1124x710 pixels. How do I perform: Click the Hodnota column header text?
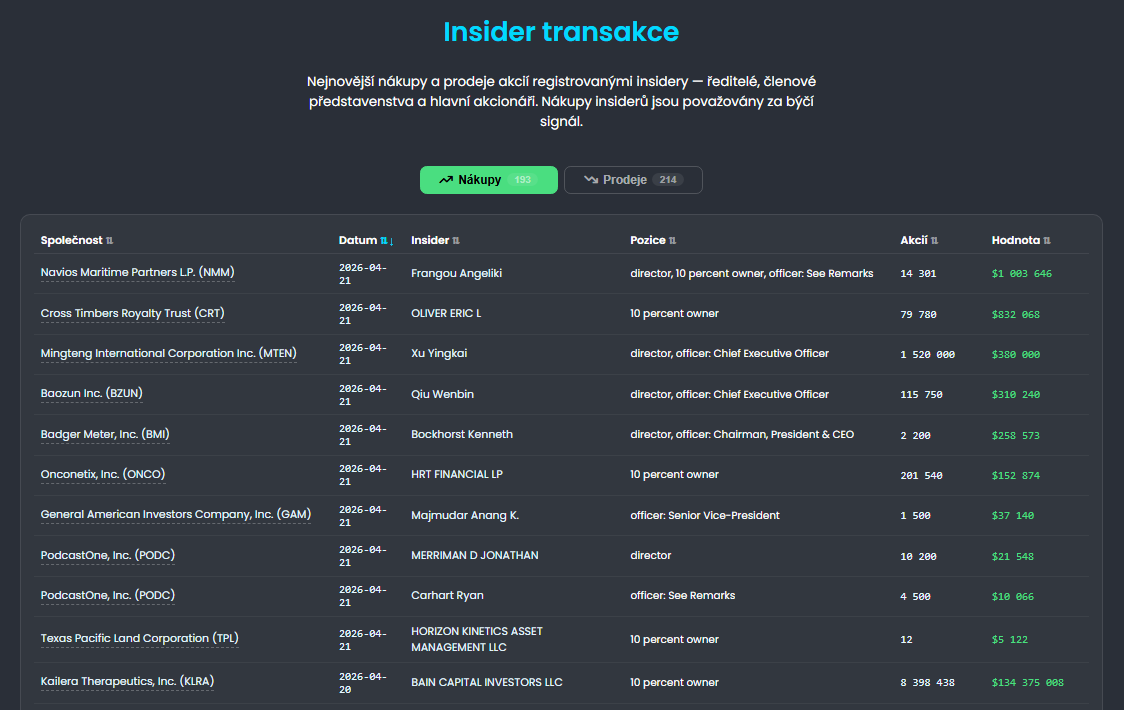point(1016,241)
